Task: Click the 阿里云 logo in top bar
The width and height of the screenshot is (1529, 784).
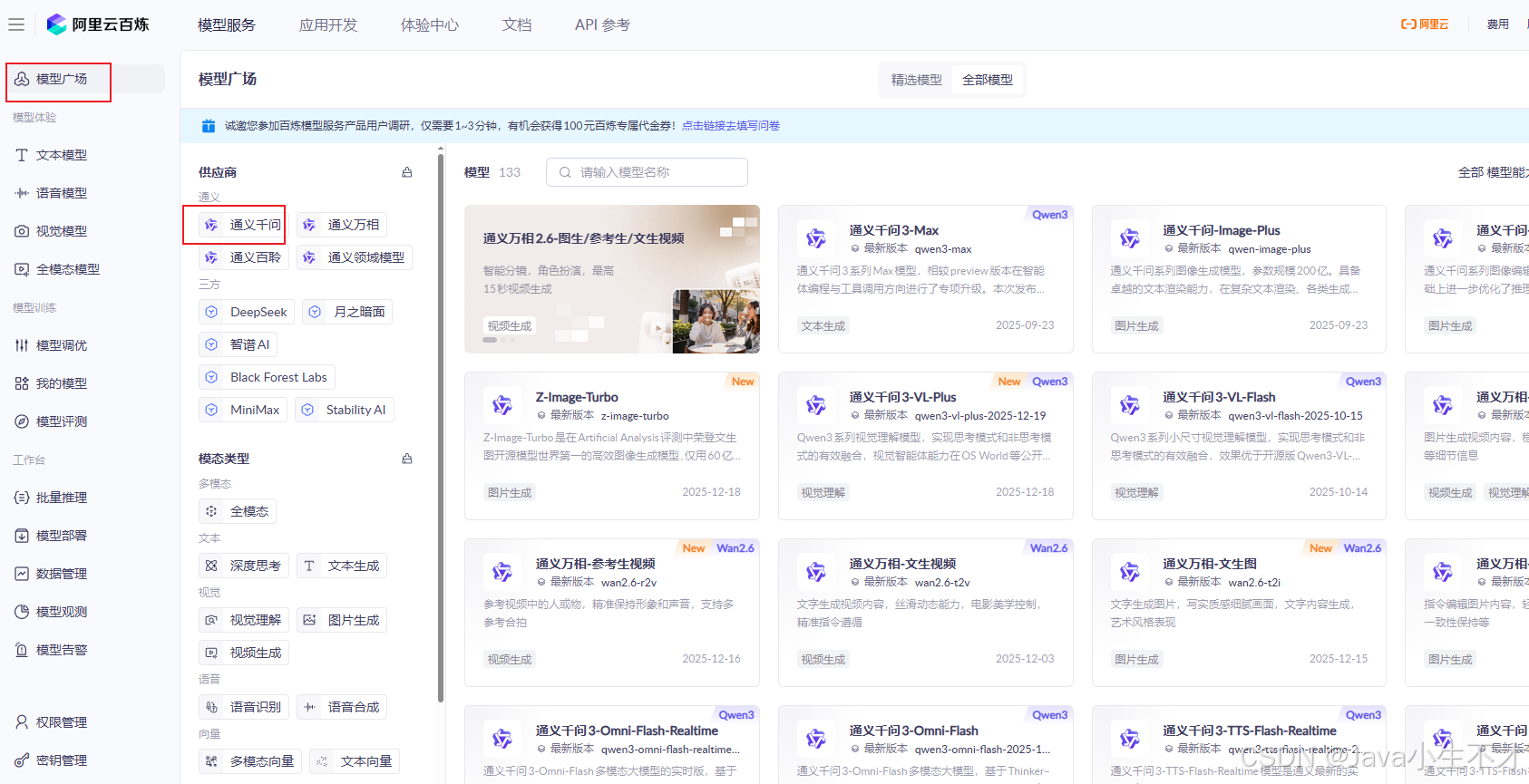Action: [1425, 24]
